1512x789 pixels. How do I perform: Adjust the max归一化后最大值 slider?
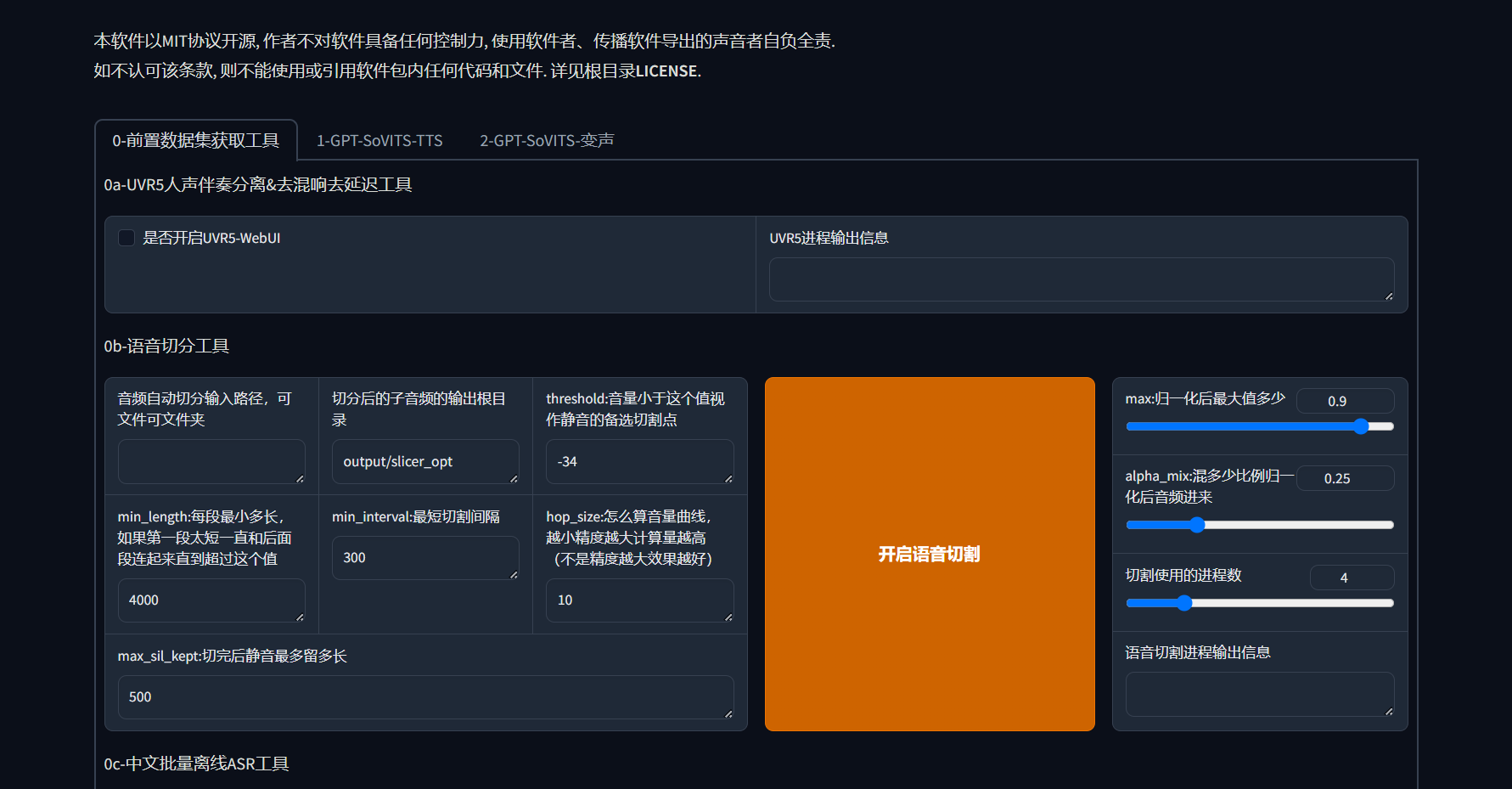click(x=1260, y=426)
